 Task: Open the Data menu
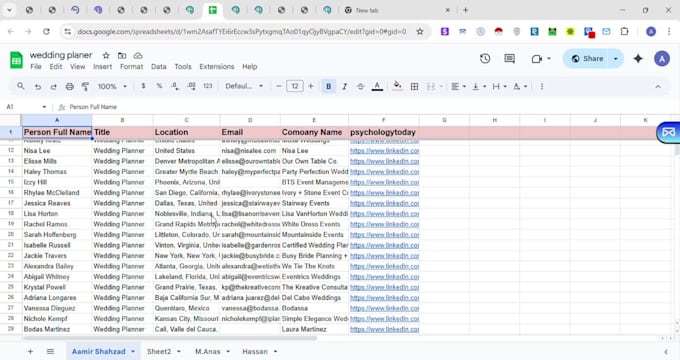(x=159, y=67)
